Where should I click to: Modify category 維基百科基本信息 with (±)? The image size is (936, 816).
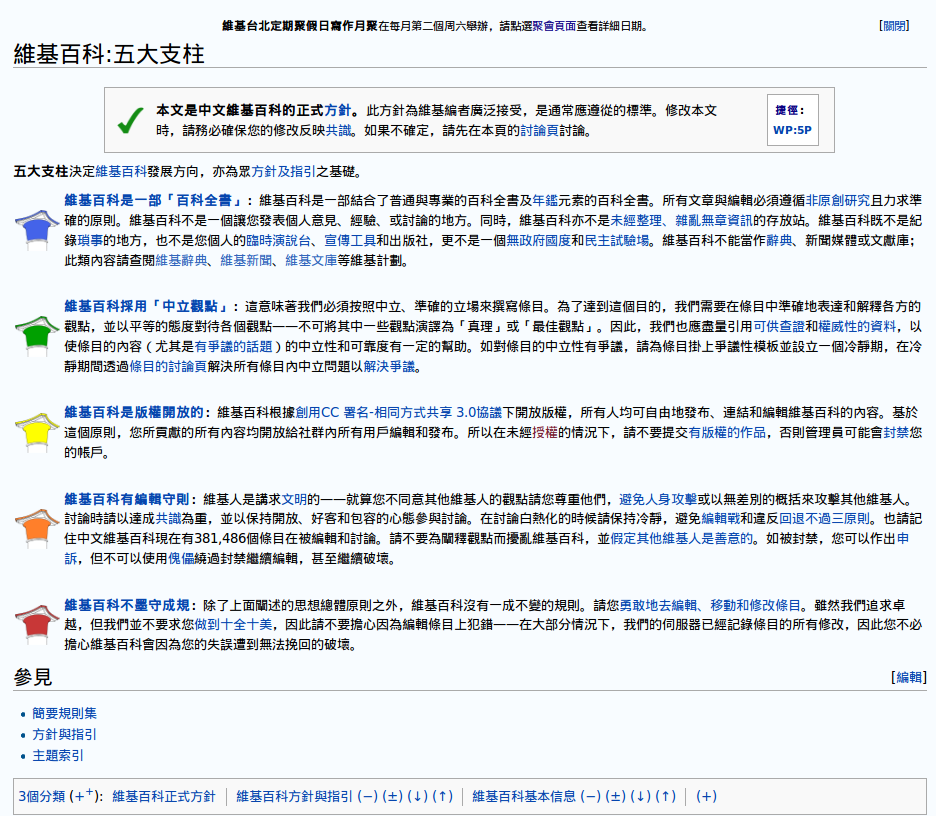[615, 796]
